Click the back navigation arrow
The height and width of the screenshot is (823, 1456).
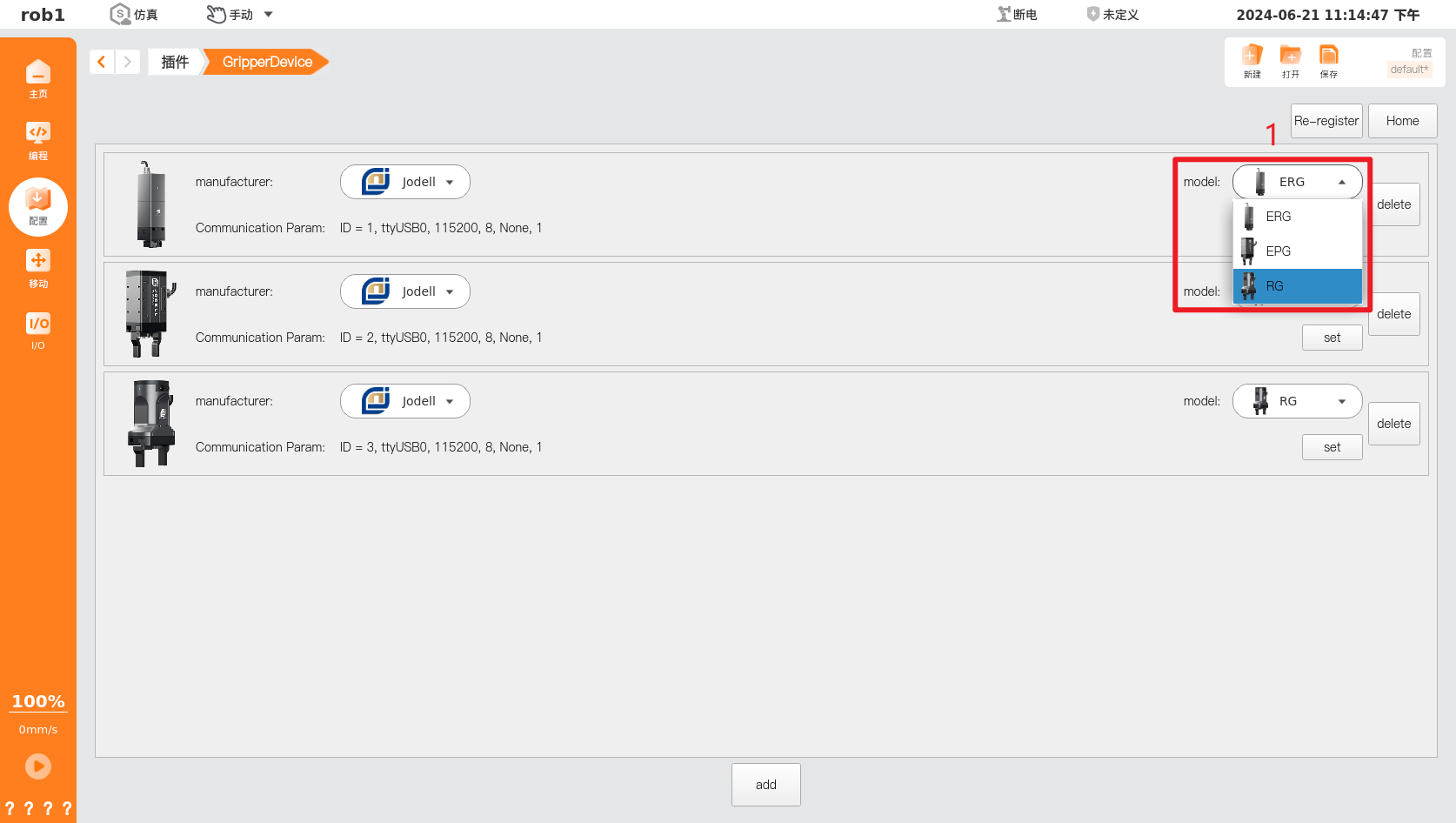coord(101,61)
